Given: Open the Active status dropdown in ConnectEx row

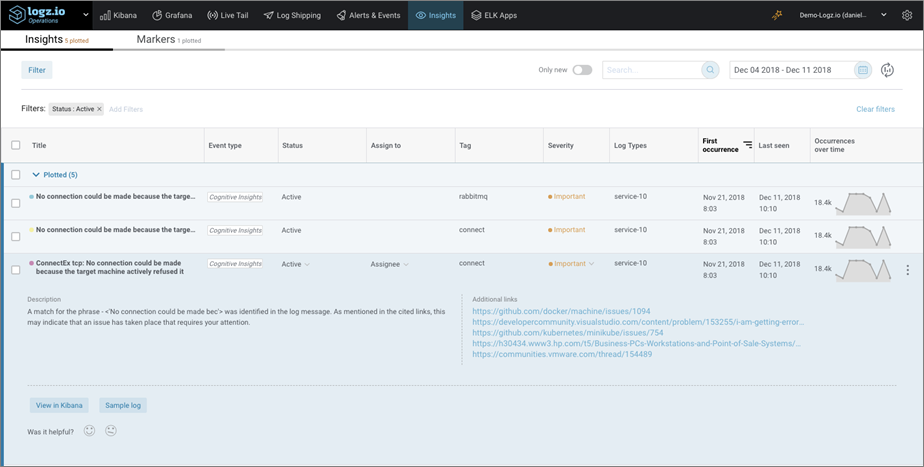Looking at the screenshot, I should click(x=296, y=264).
